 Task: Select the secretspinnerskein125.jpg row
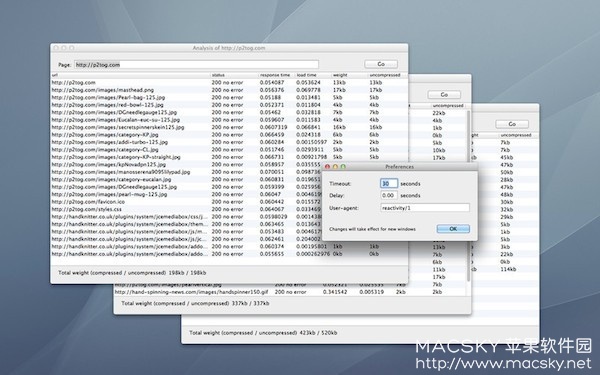tap(229, 127)
